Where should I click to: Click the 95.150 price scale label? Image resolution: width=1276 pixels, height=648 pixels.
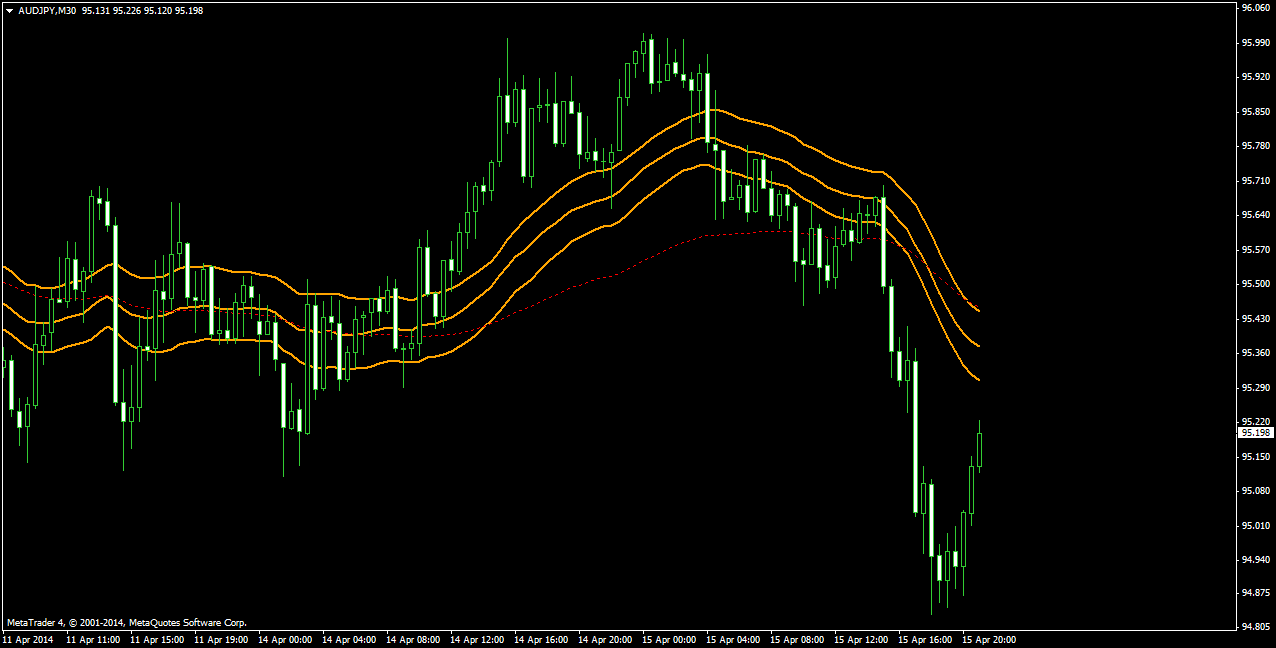(1255, 457)
